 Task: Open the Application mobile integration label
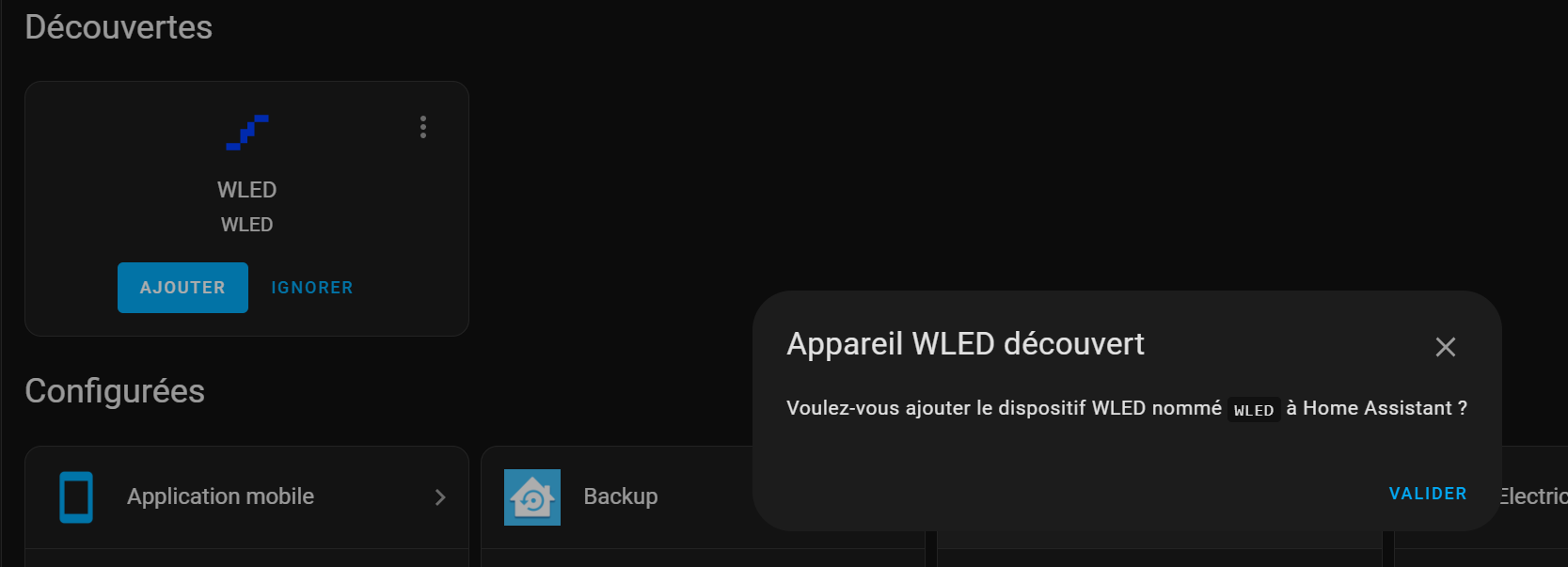tap(220, 496)
